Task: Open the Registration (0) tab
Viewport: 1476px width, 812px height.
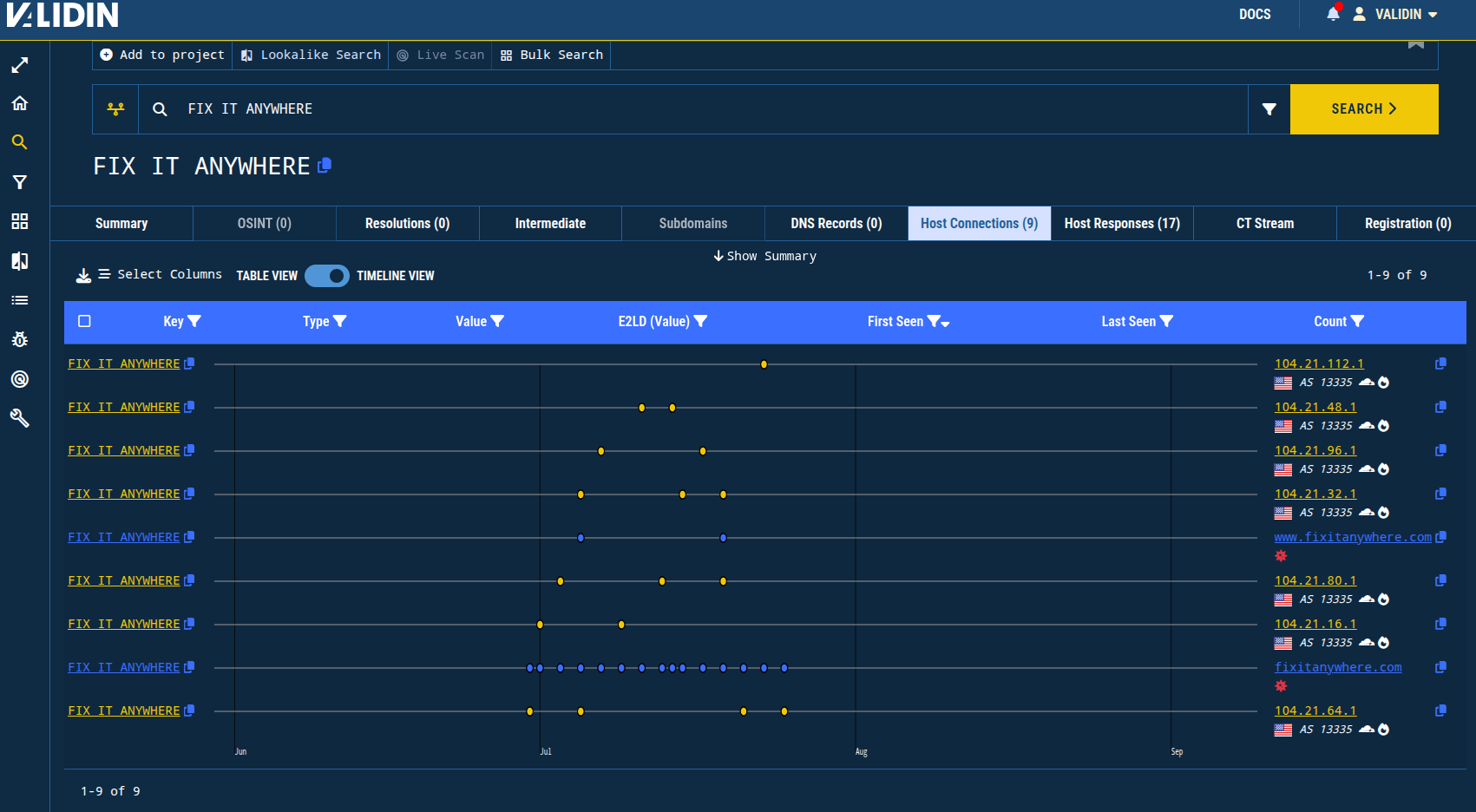Action: [1407, 223]
